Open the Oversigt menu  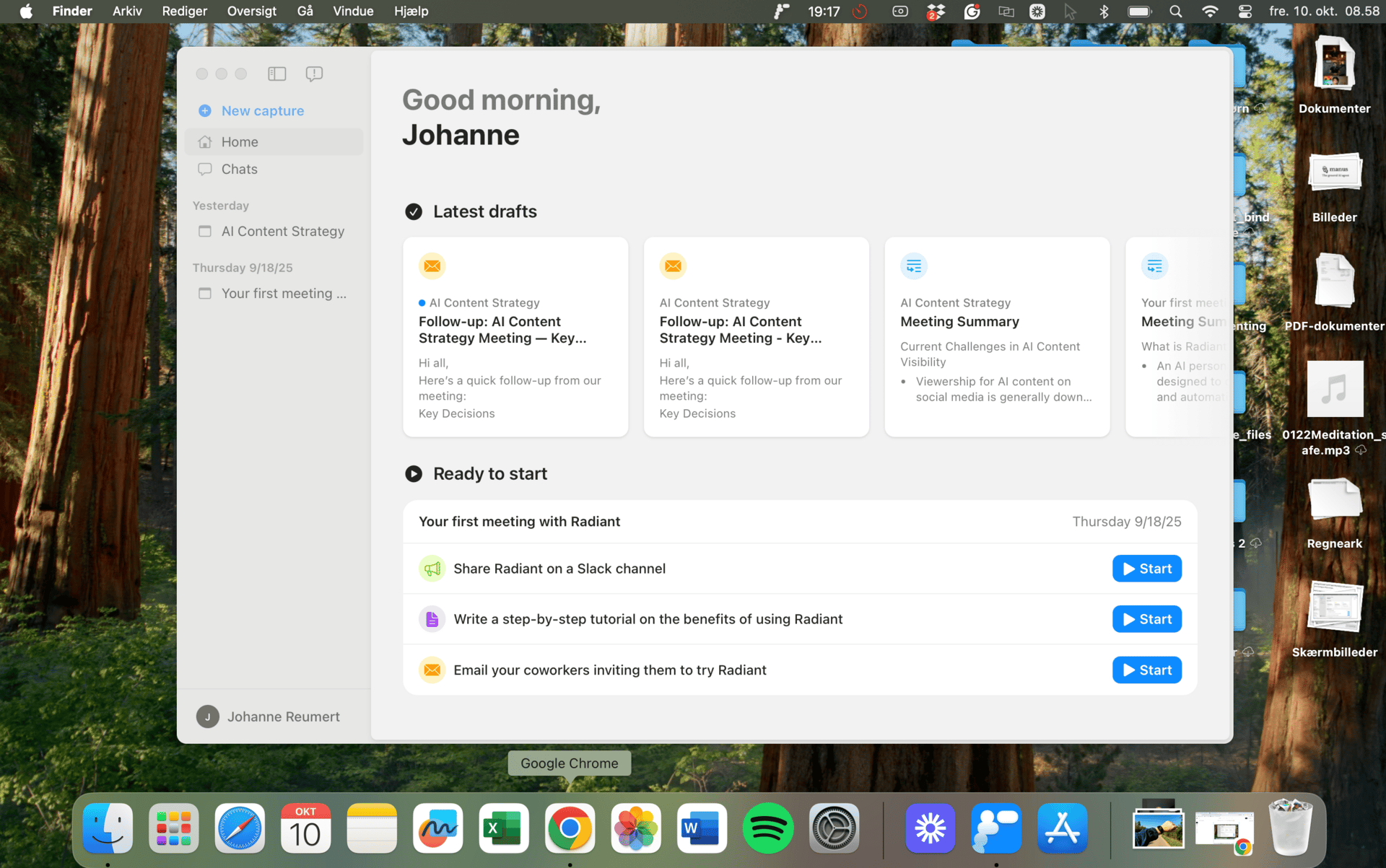(251, 11)
